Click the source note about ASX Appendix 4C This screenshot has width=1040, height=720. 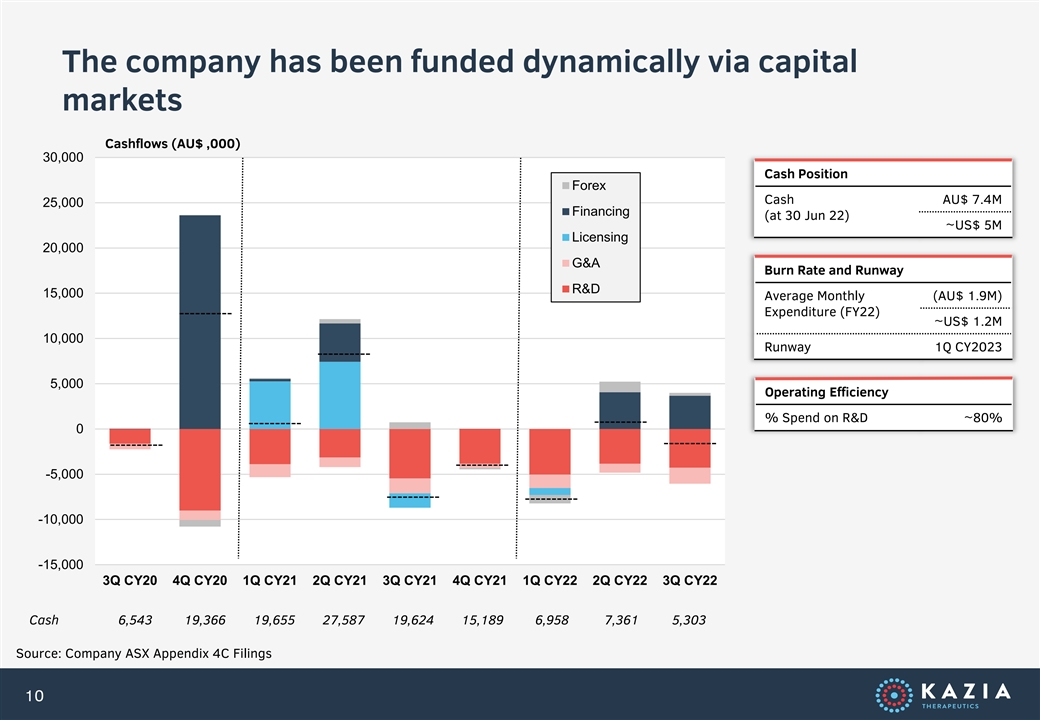tap(144, 653)
